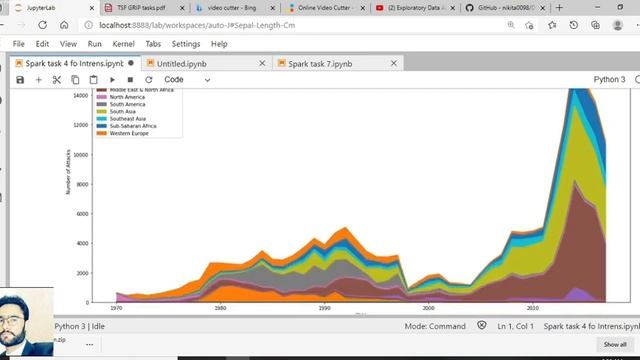640x360 pixels.
Task: Click the Python 3 kernel name button
Action: [x=609, y=80]
